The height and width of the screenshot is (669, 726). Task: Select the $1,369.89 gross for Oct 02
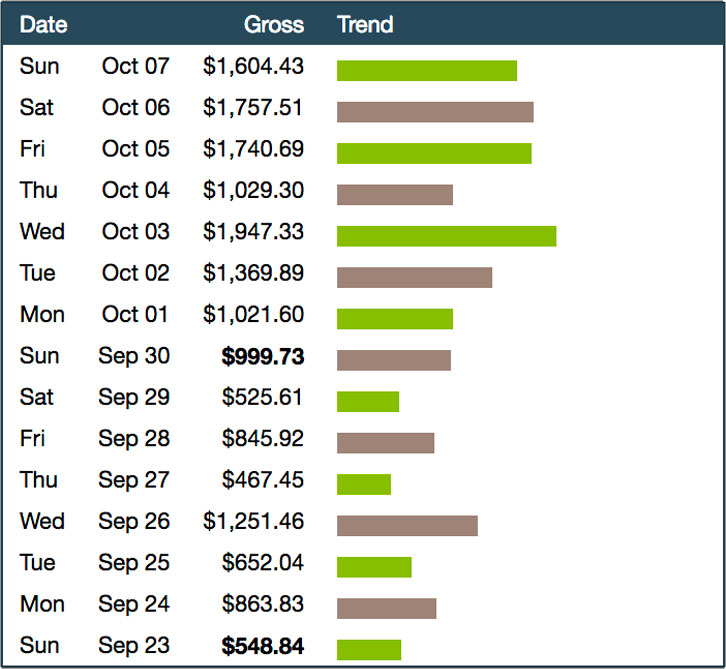coord(254,273)
